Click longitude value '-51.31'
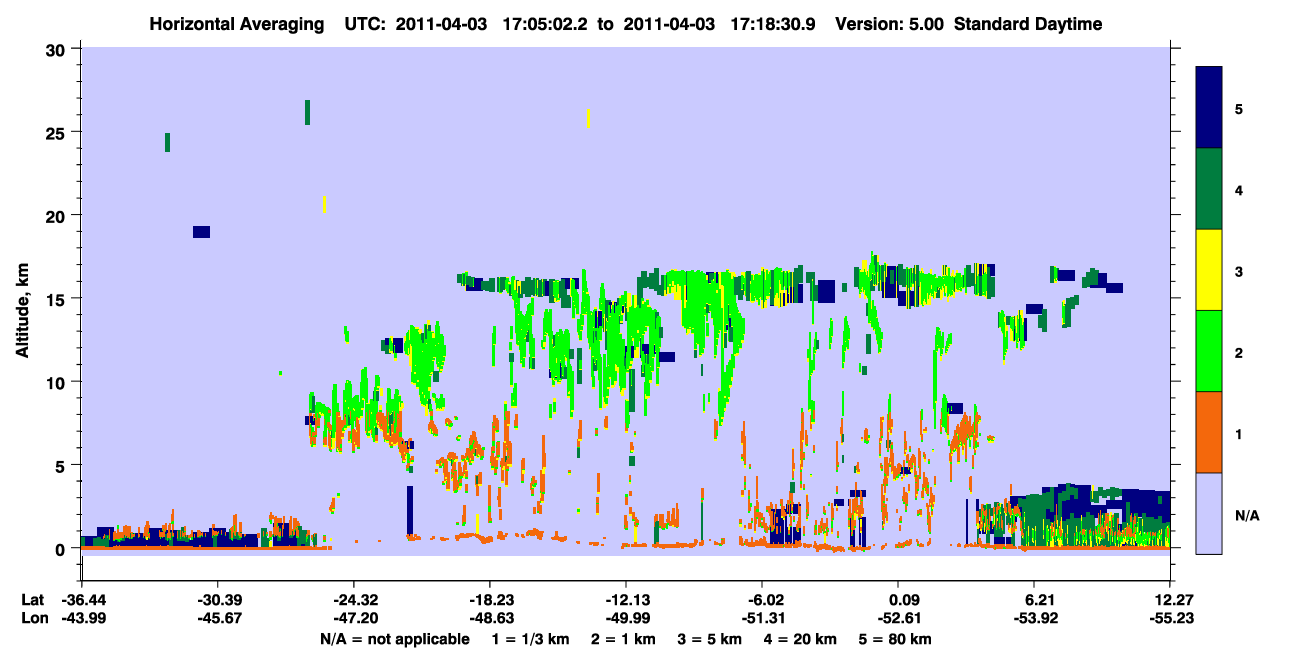The width and height of the screenshot is (1300, 667). [x=762, y=619]
